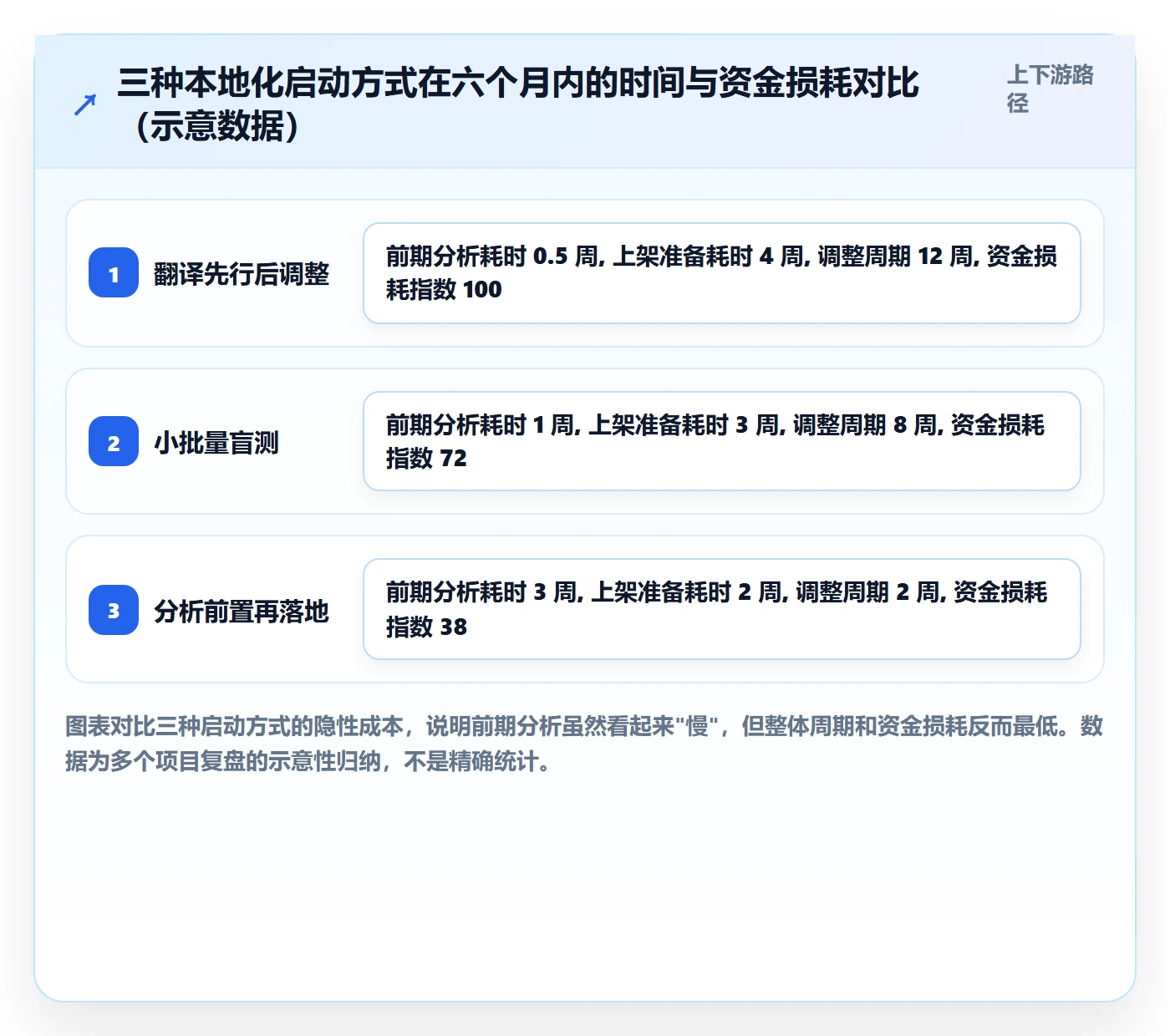Click the number 3 badge

point(114,610)
